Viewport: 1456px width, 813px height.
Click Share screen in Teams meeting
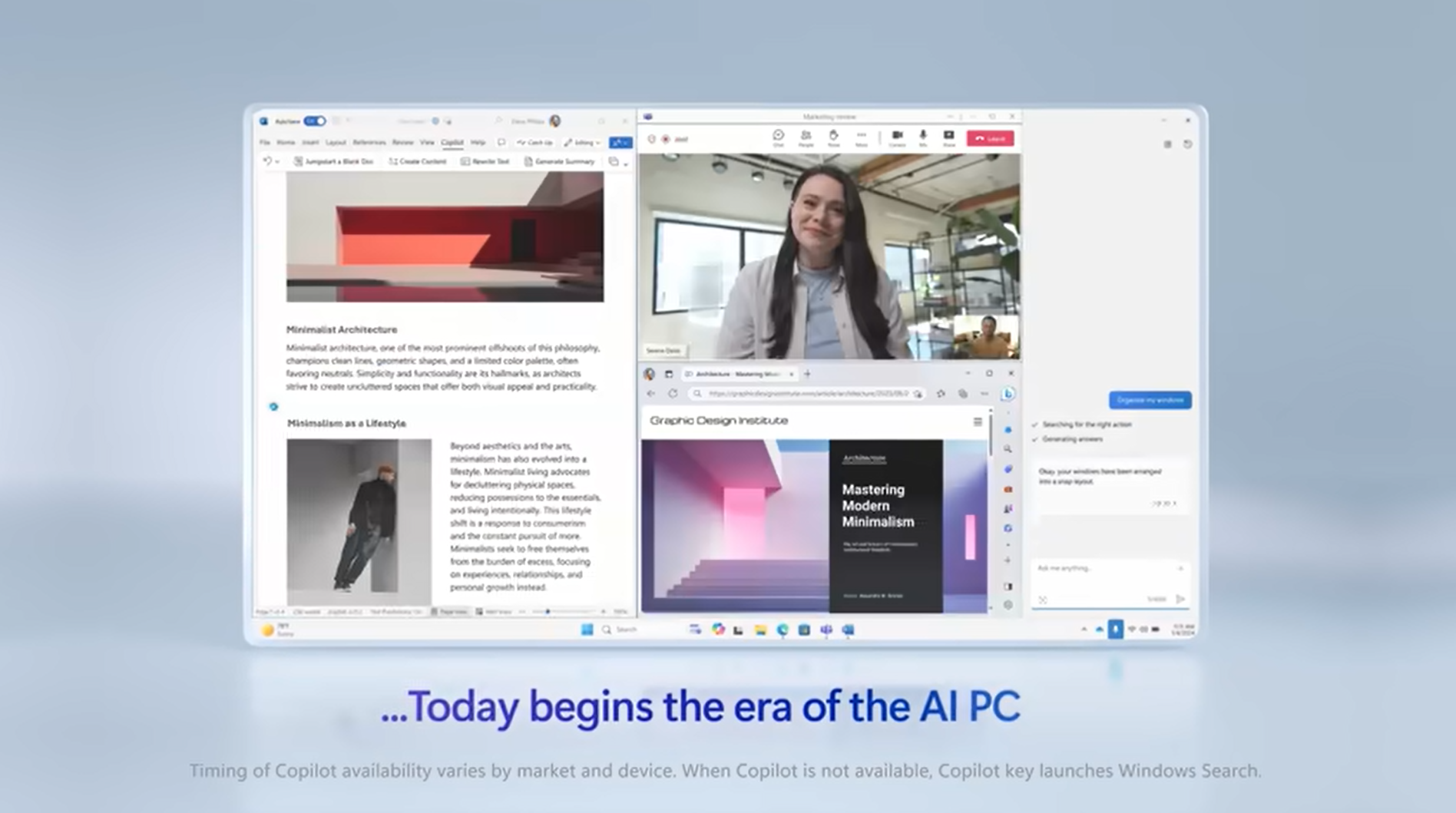click(x=949, y=137)
